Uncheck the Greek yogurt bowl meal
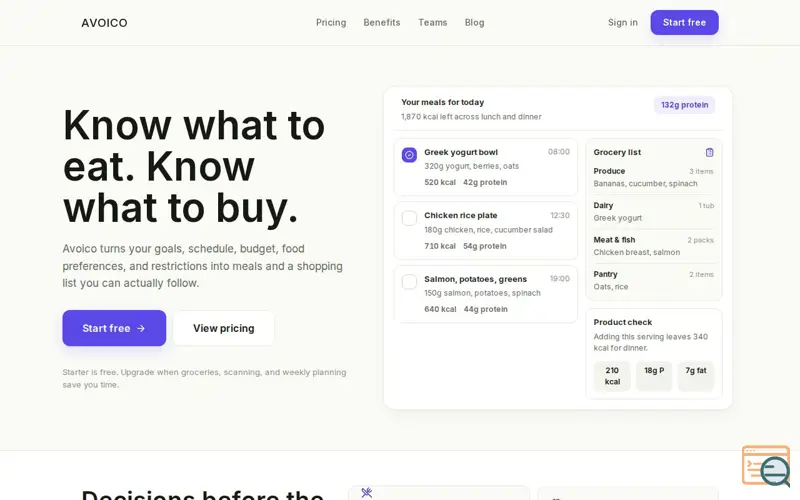This screenshot has width=800, height=500. pyautogui.click(x=409, y=155)
